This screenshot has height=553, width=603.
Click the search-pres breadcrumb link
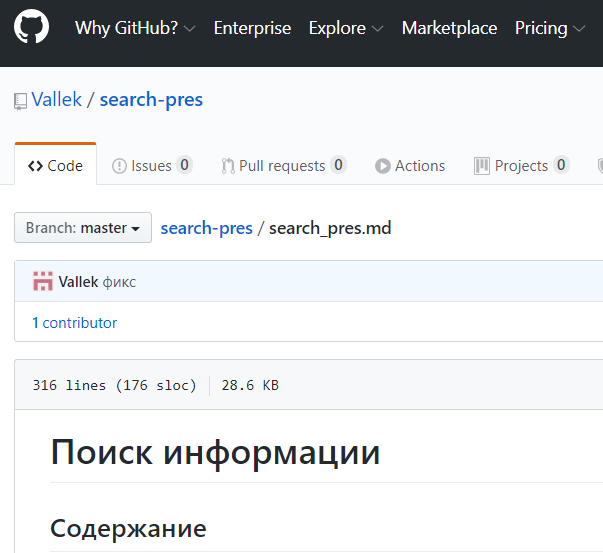pos(207,228)
